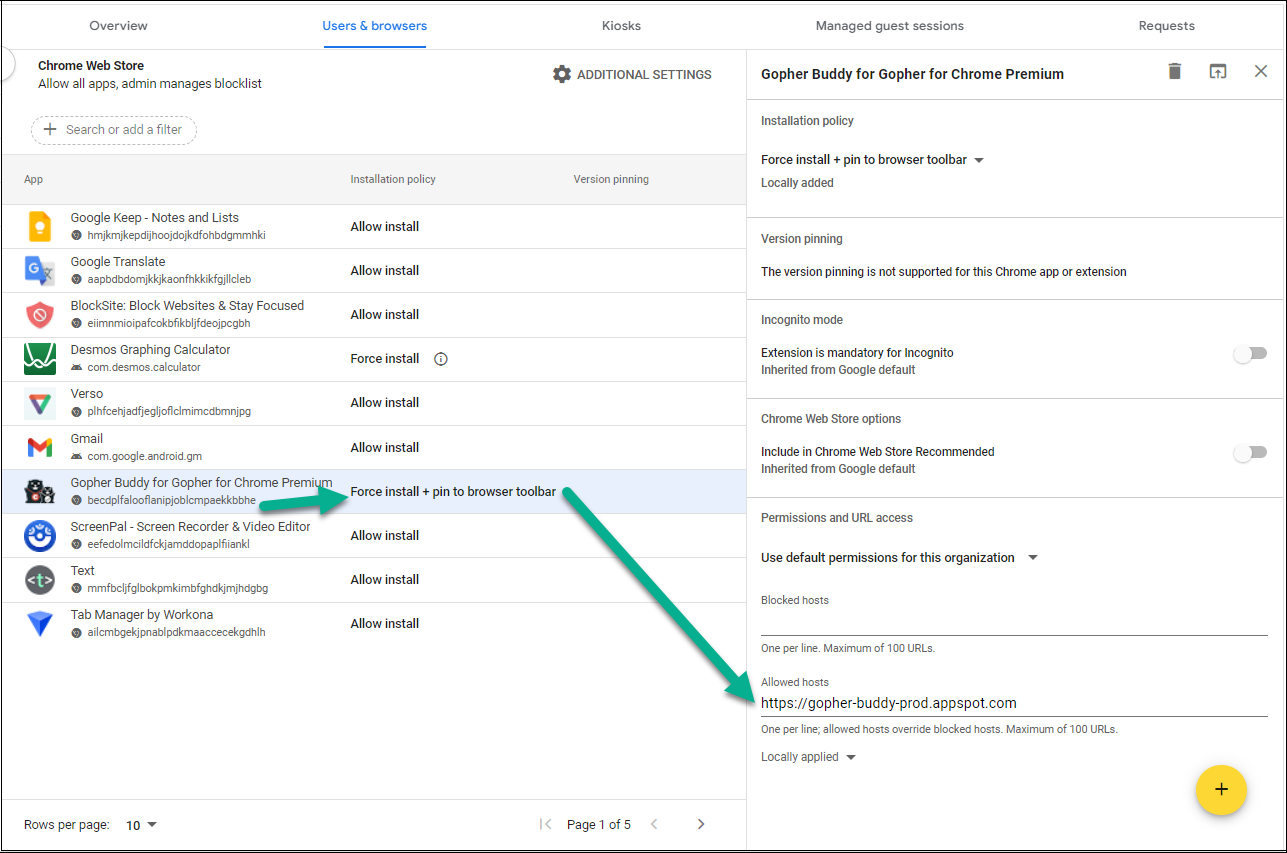
Task: Select the Google Translate app name
Action: pyautogui.click(x=118, y=262)
